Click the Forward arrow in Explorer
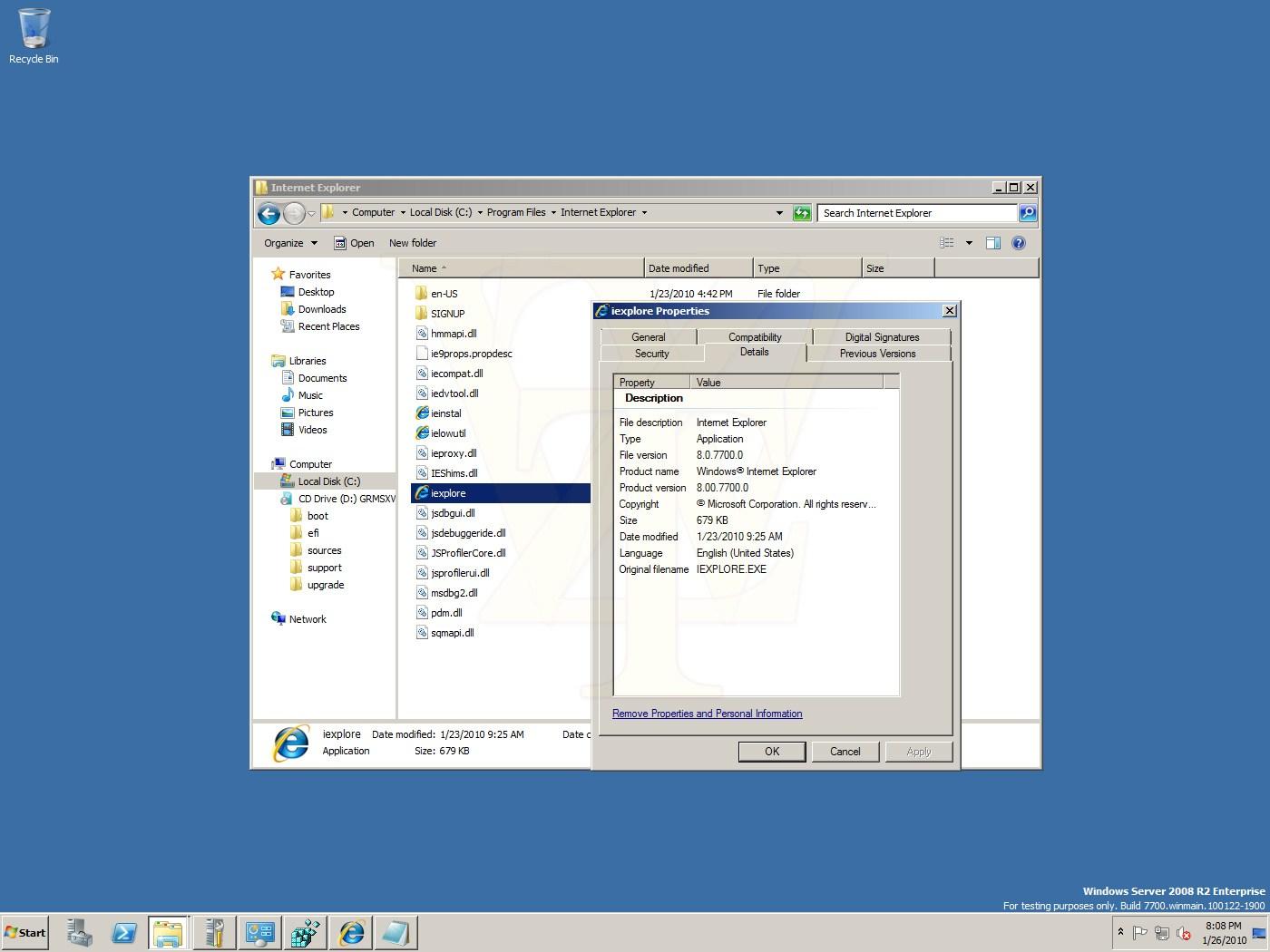 click(294, 213)
